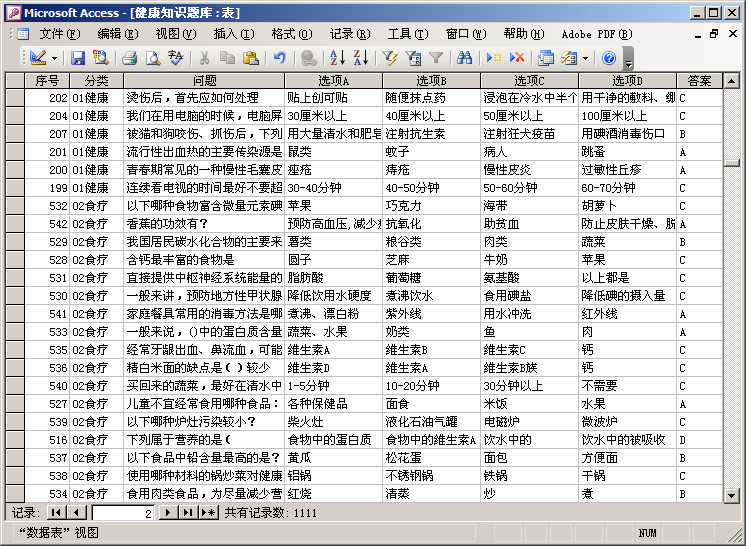This screenshot has height=546, width=746.
Task: Go to last record navigation button
Action: [x=188, y=512]
